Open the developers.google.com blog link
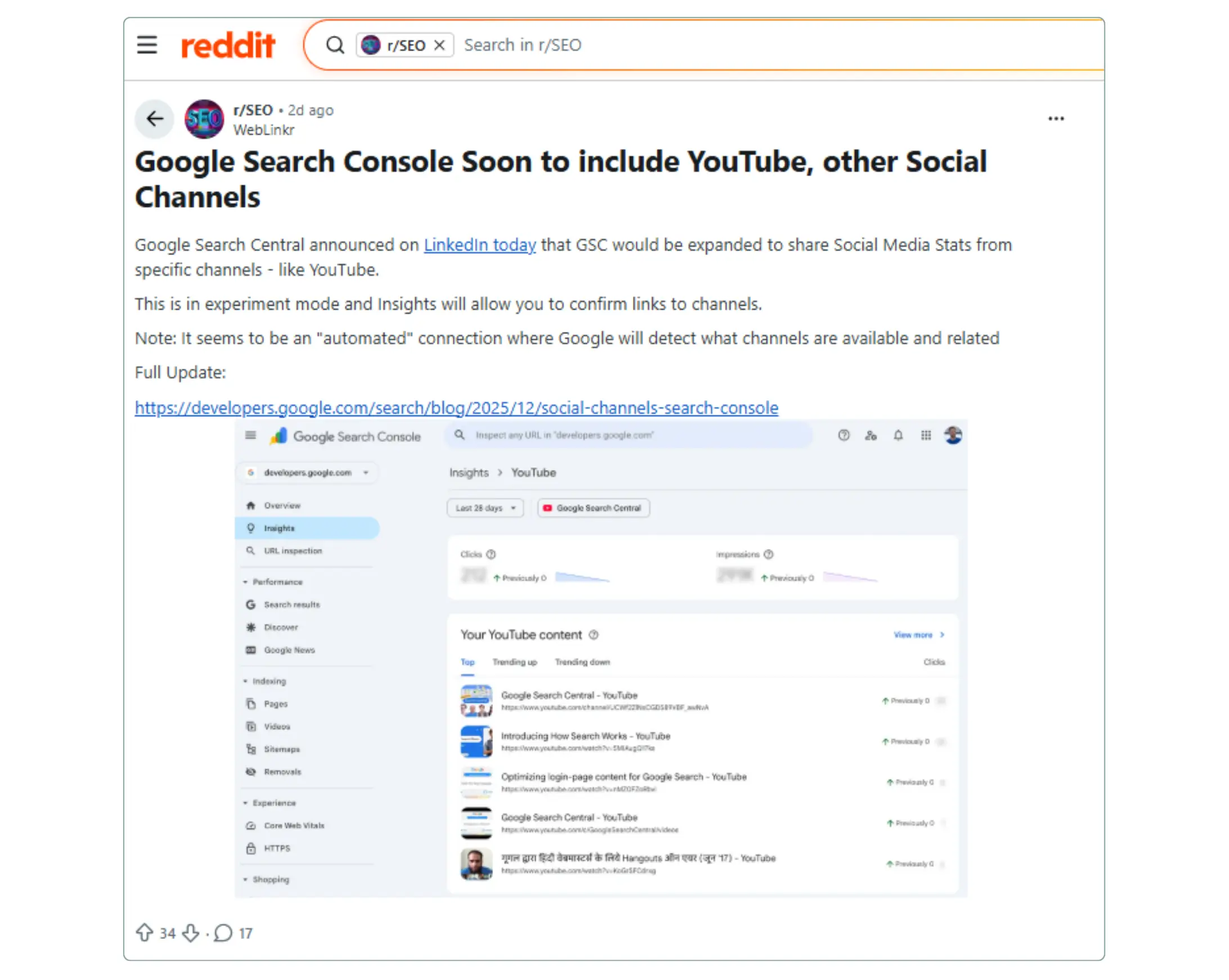Image resolution: width=1229 pixels, height=980 pixels. click(456, 408)
